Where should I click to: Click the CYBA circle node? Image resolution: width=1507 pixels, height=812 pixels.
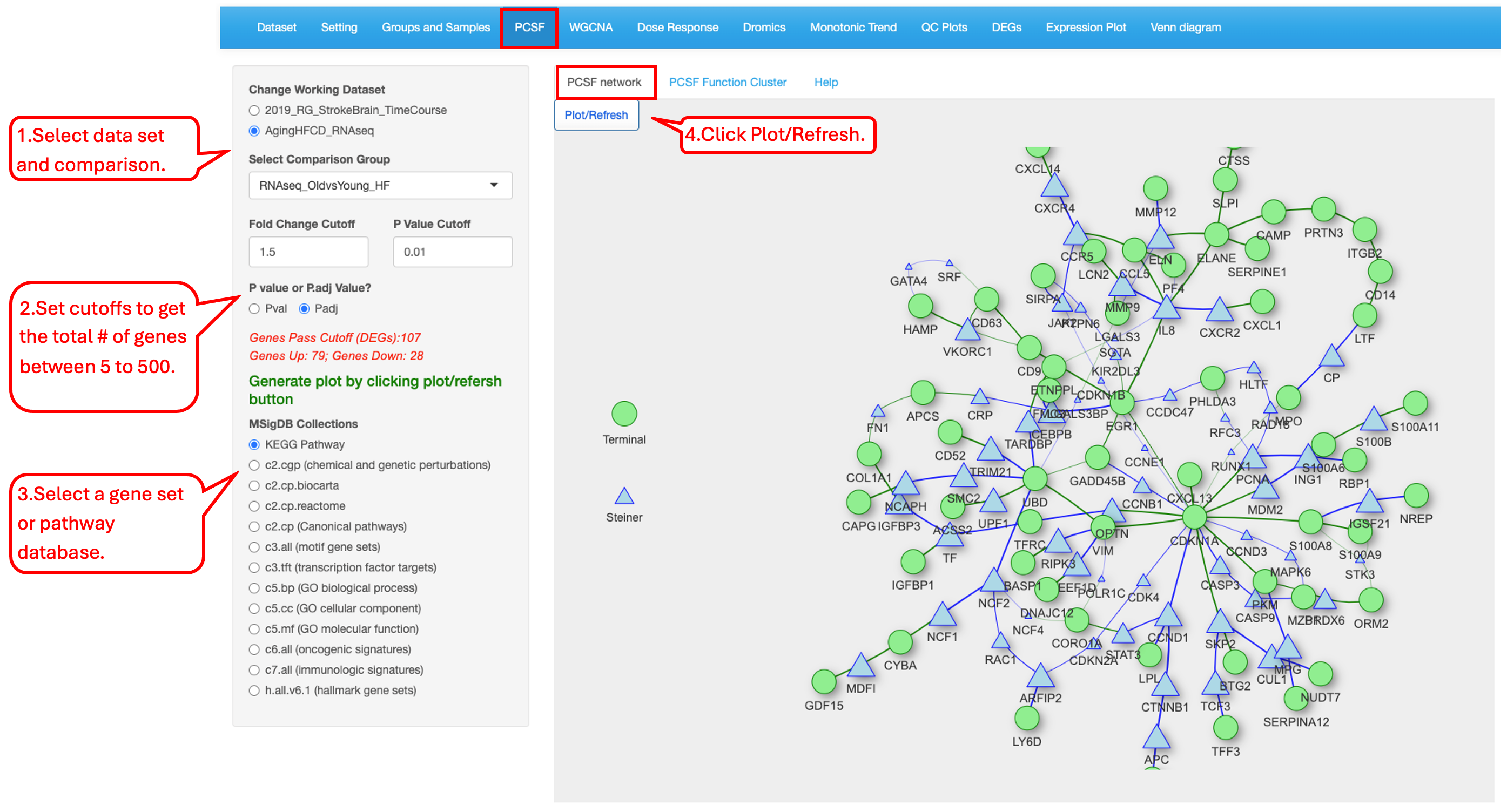[x=900, y=642]
